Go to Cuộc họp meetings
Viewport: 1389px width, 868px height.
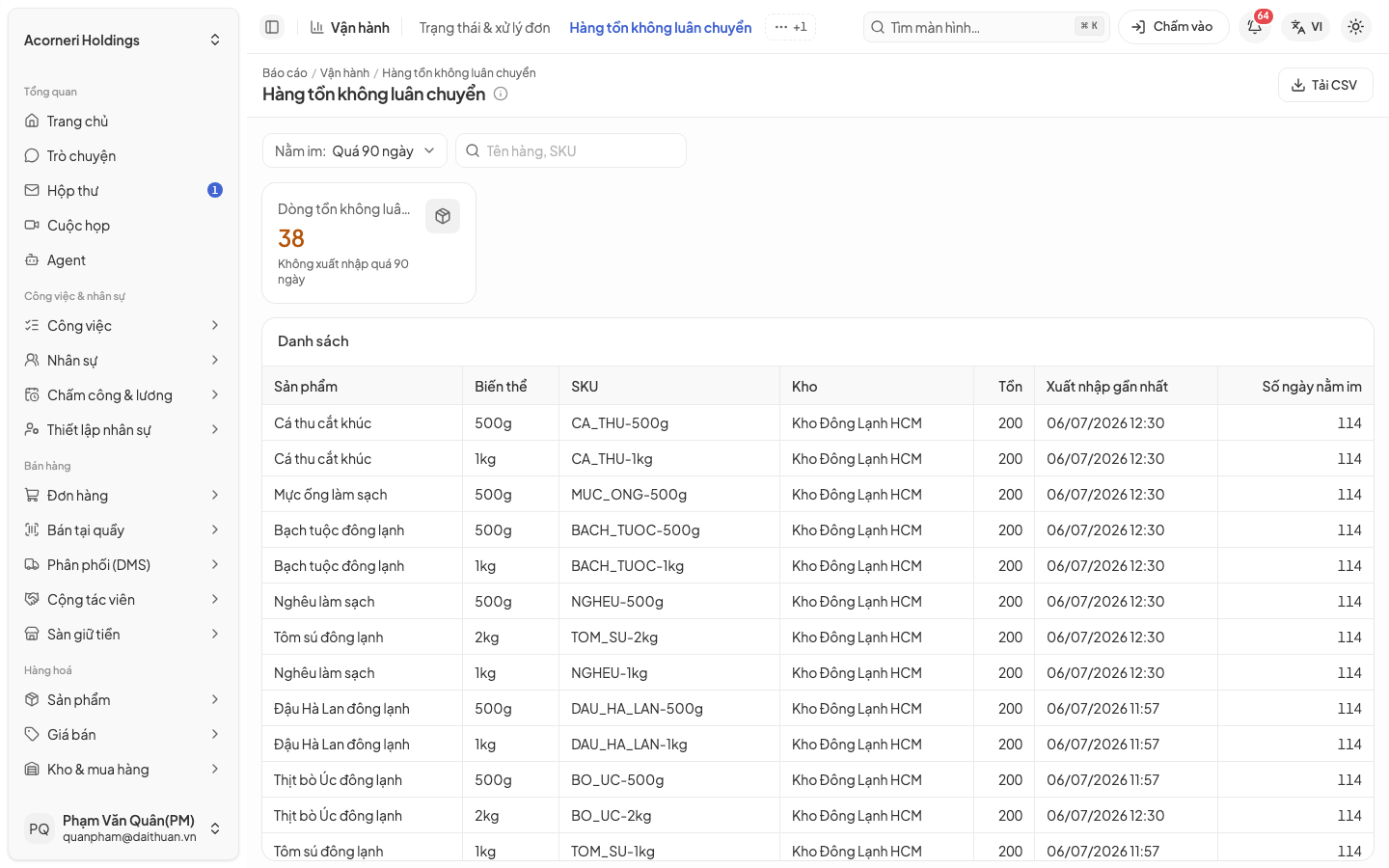tap(123, 226)
